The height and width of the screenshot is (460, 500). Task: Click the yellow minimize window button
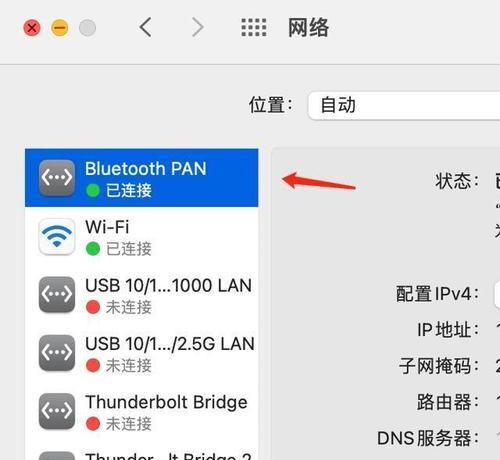60,28
